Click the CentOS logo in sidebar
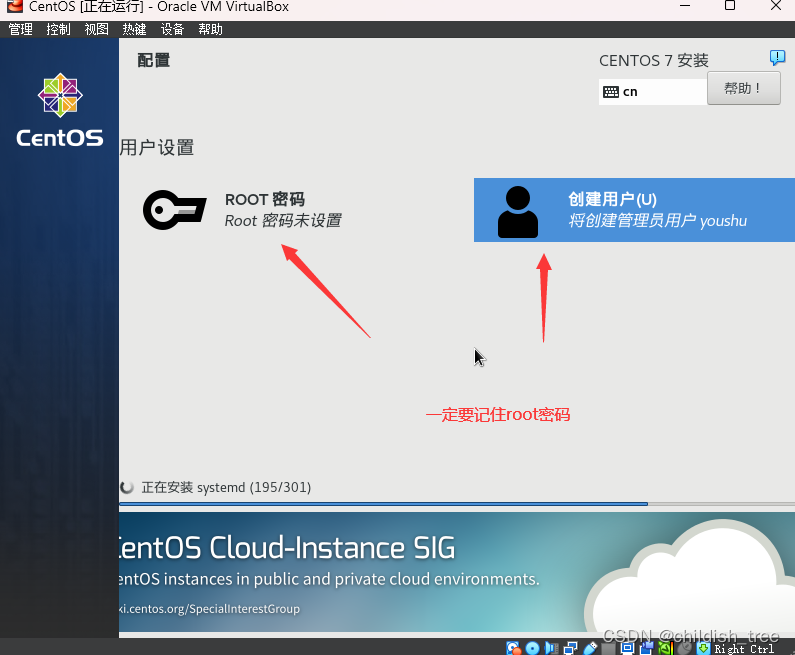Viewport: 795px width, 655px height. [60, 110]
